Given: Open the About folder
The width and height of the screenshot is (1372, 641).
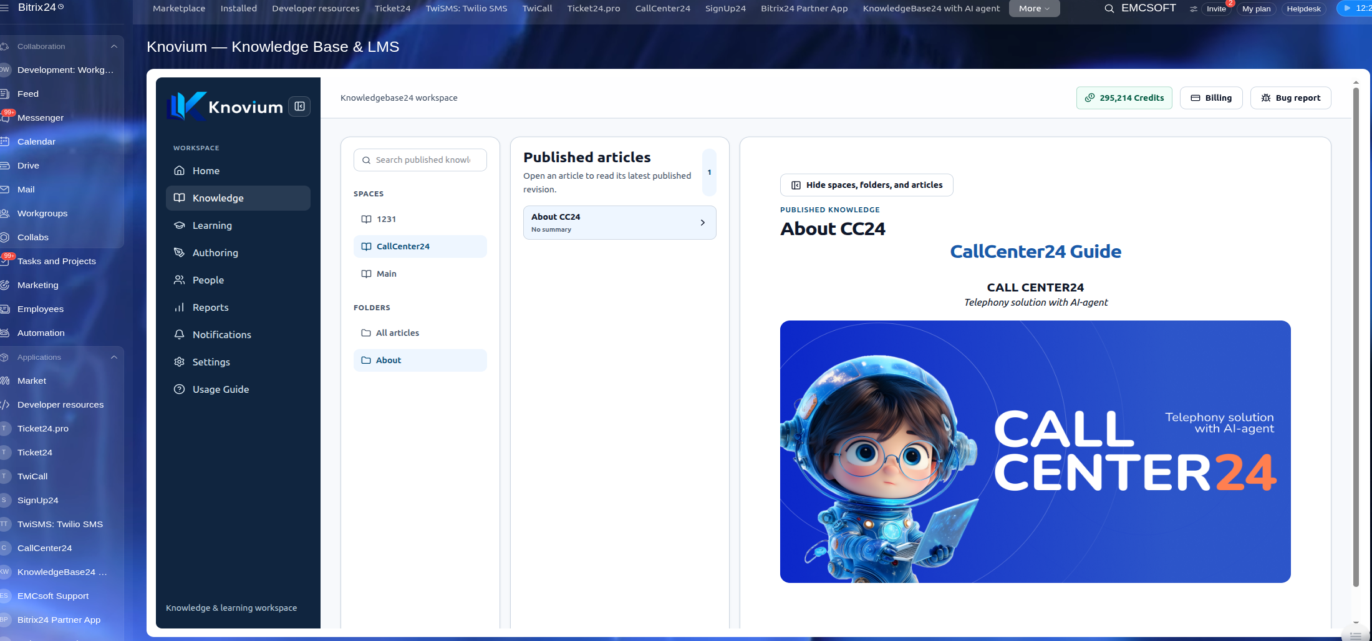Looking at the screenshot, I should coord(420,360).
